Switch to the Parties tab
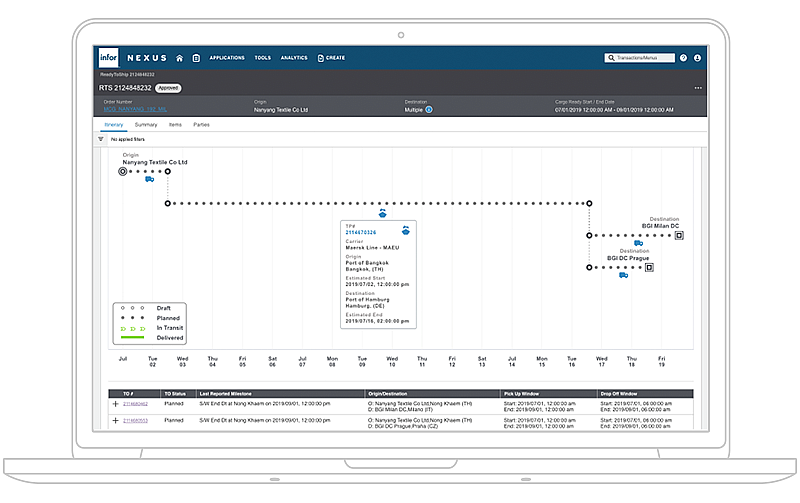The height and width of the screenshot is (503, 800). (202, 125)
